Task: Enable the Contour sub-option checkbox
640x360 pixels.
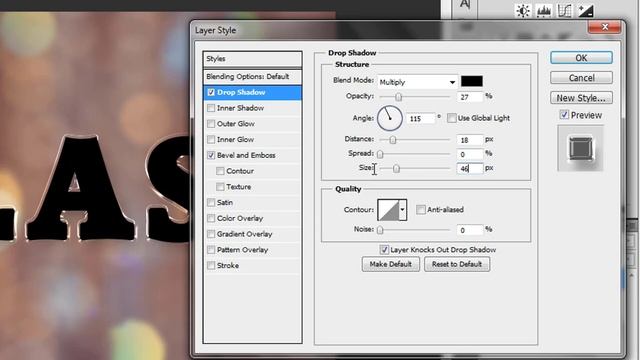Action: pos(220,171)
